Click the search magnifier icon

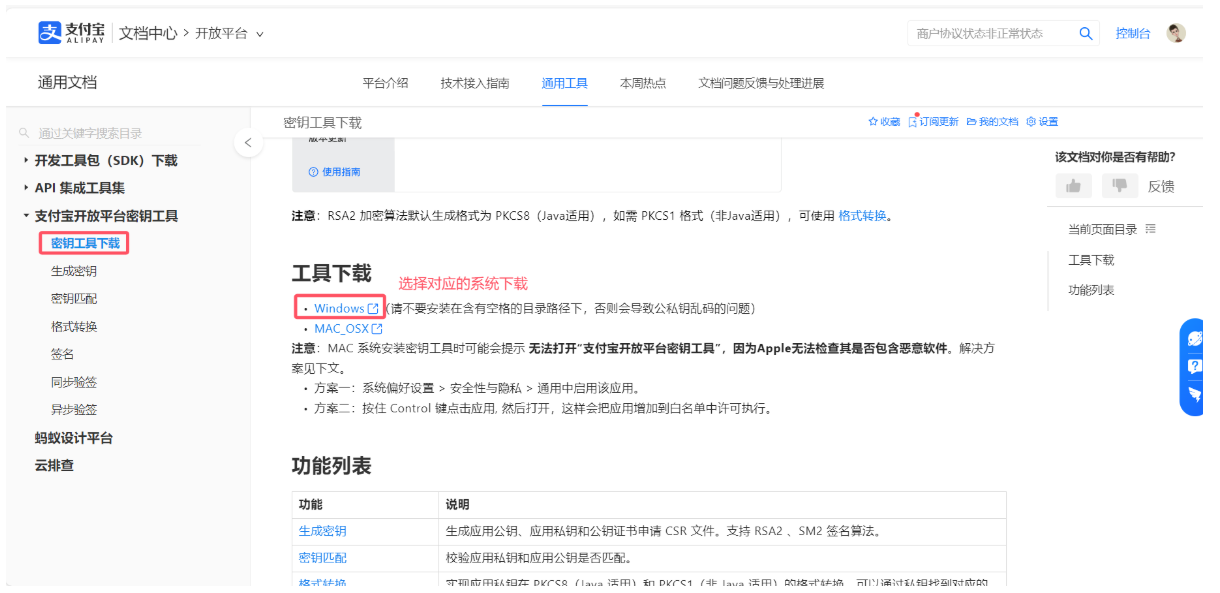click(x=1086, y=33)
